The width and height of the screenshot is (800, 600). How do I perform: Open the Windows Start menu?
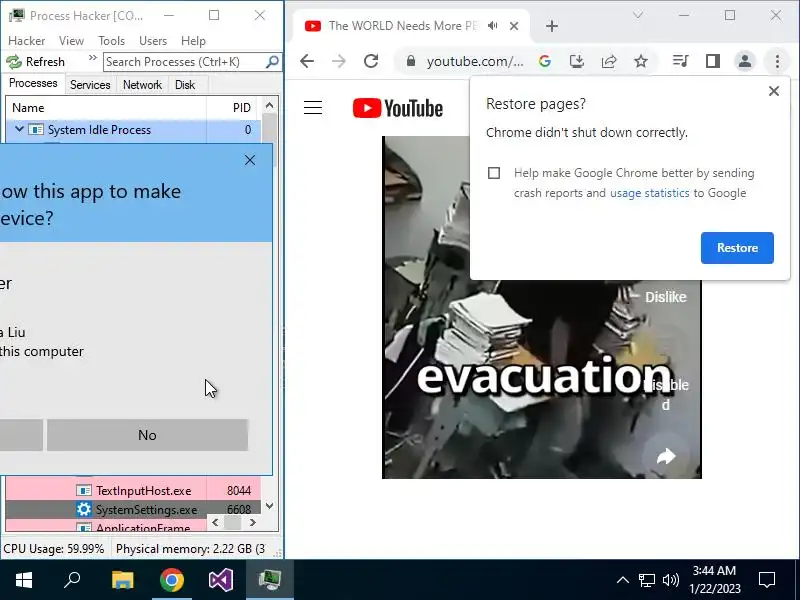(x=23, y=580)
